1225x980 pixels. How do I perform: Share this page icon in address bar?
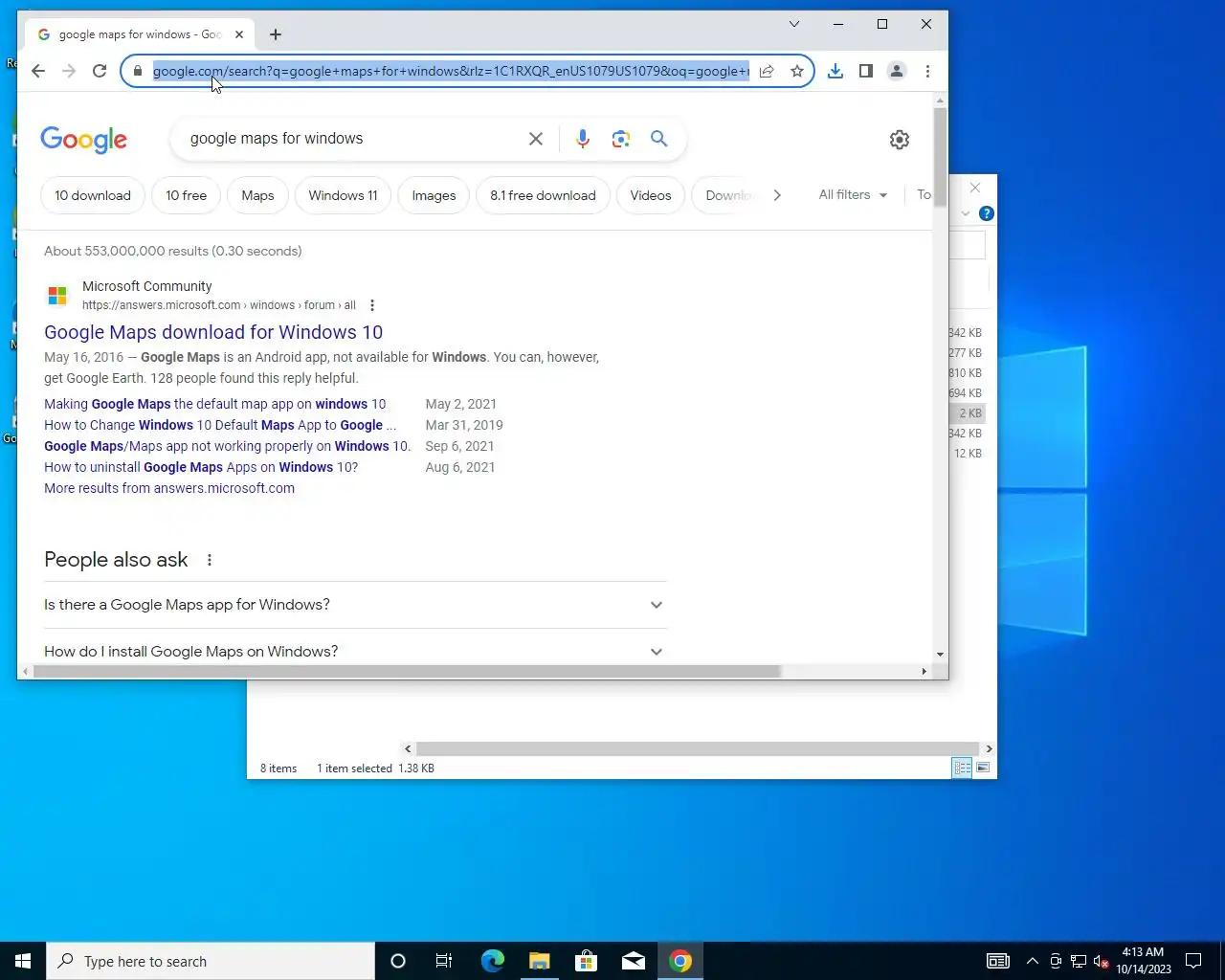(767, 71)
